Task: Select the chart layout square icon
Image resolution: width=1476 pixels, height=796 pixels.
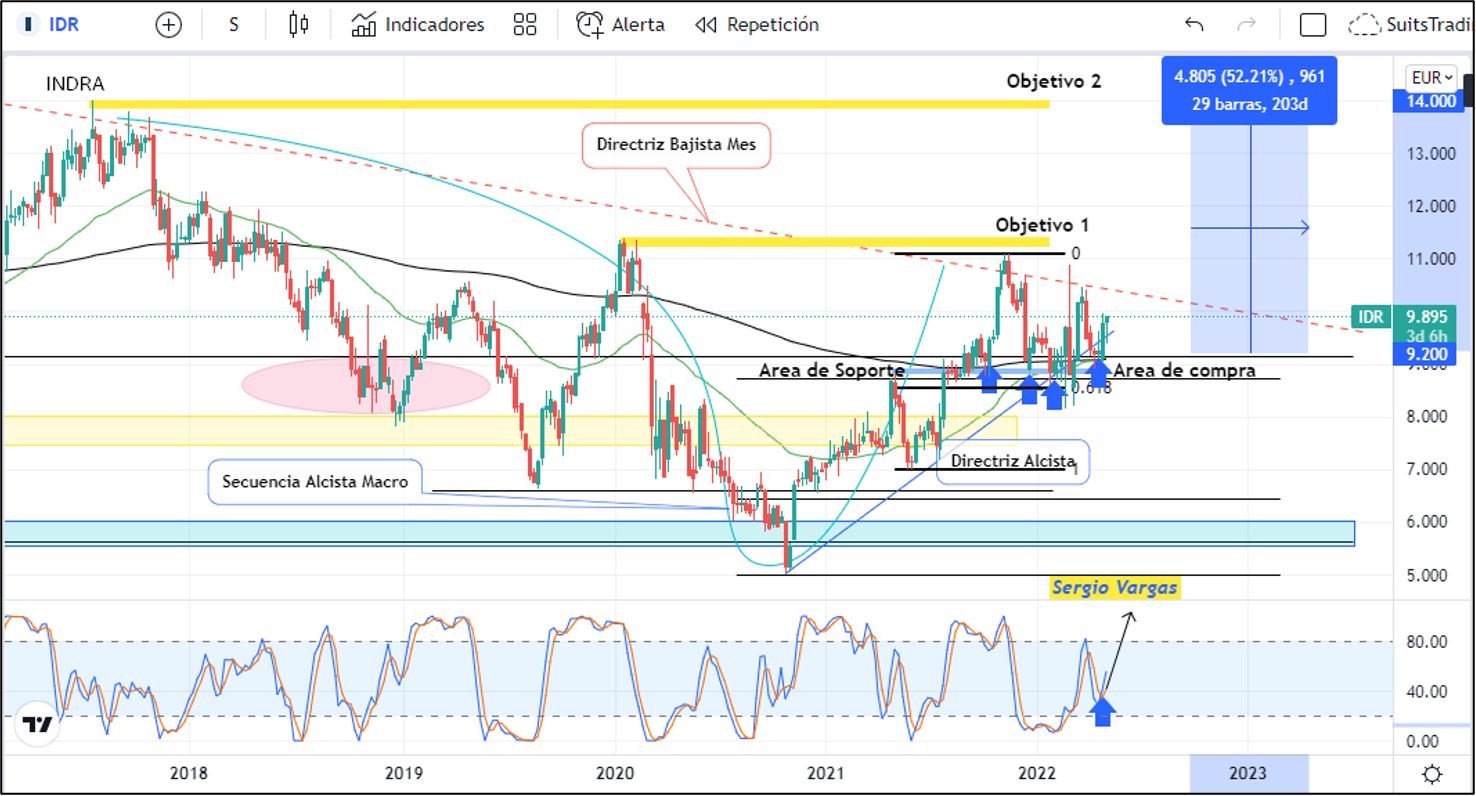Action: pos(1312,25)
